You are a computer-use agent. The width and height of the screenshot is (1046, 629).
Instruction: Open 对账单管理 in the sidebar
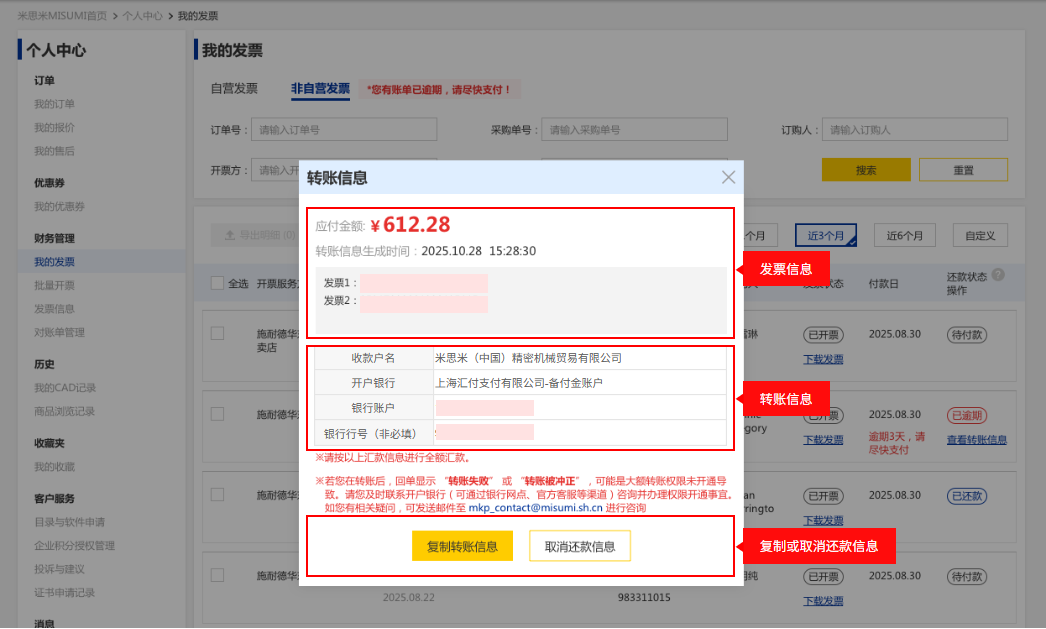[x=59, y=333]
